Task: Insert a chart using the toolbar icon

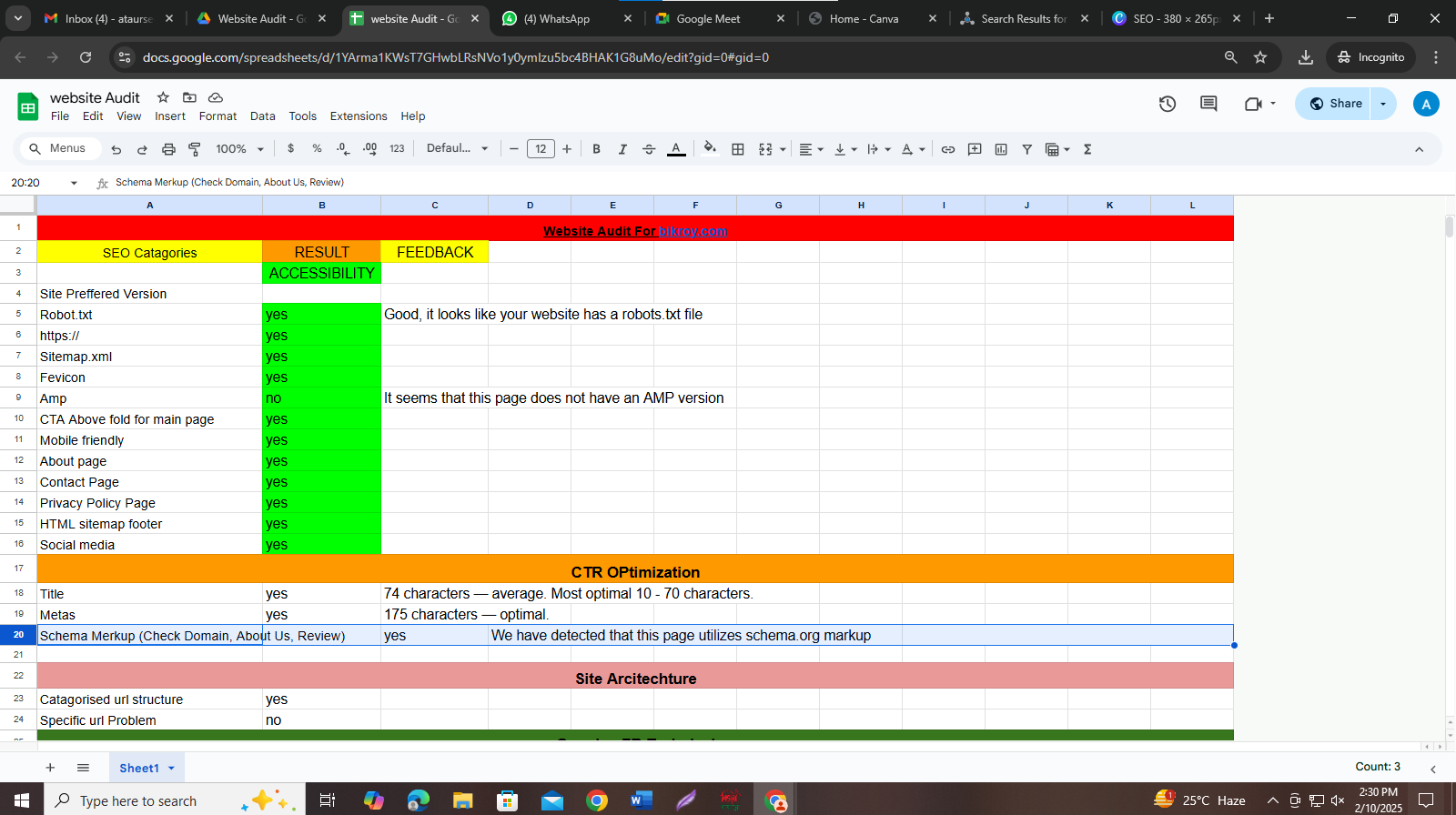Action: (x=1001, y=149)
